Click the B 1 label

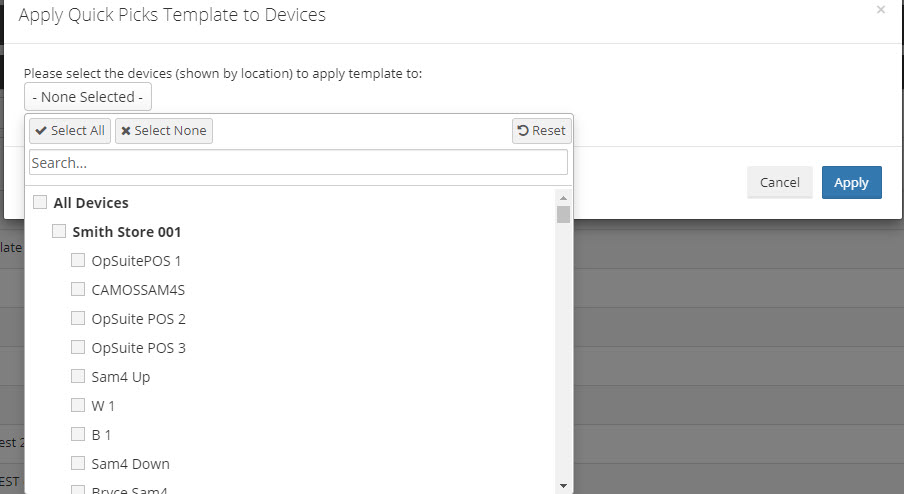[101, 435]
